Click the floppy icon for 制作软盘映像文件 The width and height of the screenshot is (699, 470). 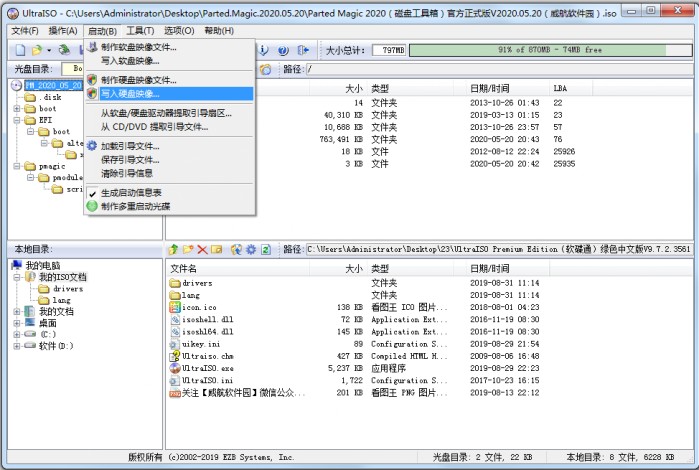[x=92, y=47]
